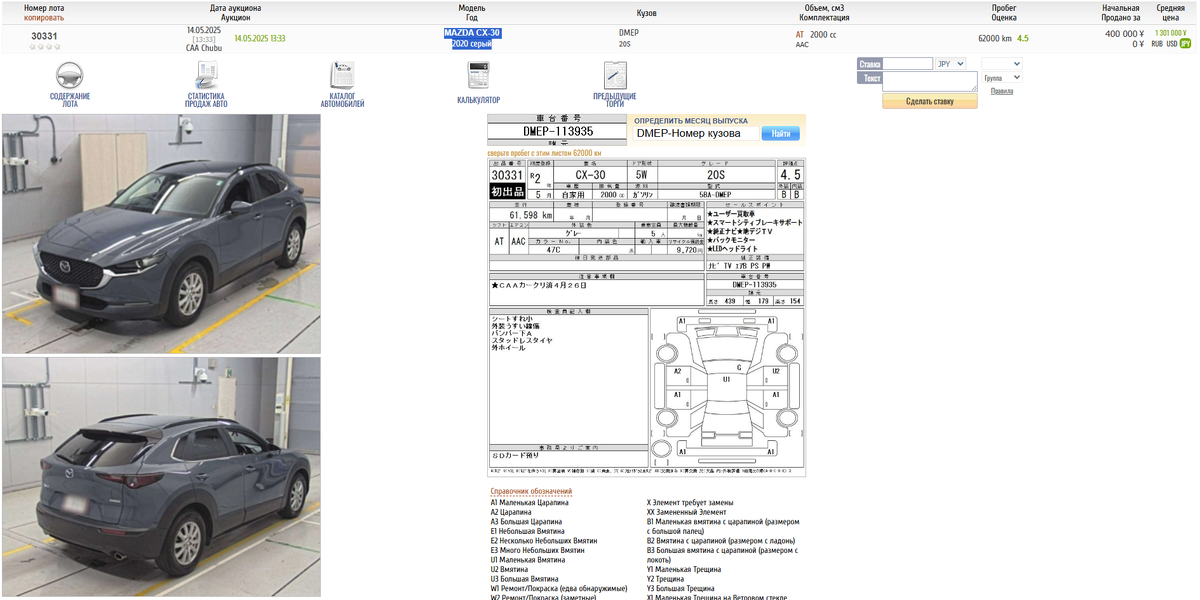Image resolution: width=1200 pixels, height=600 pixels.
Task: Click lot number '30331' in the table
Action: click(44, 37)
